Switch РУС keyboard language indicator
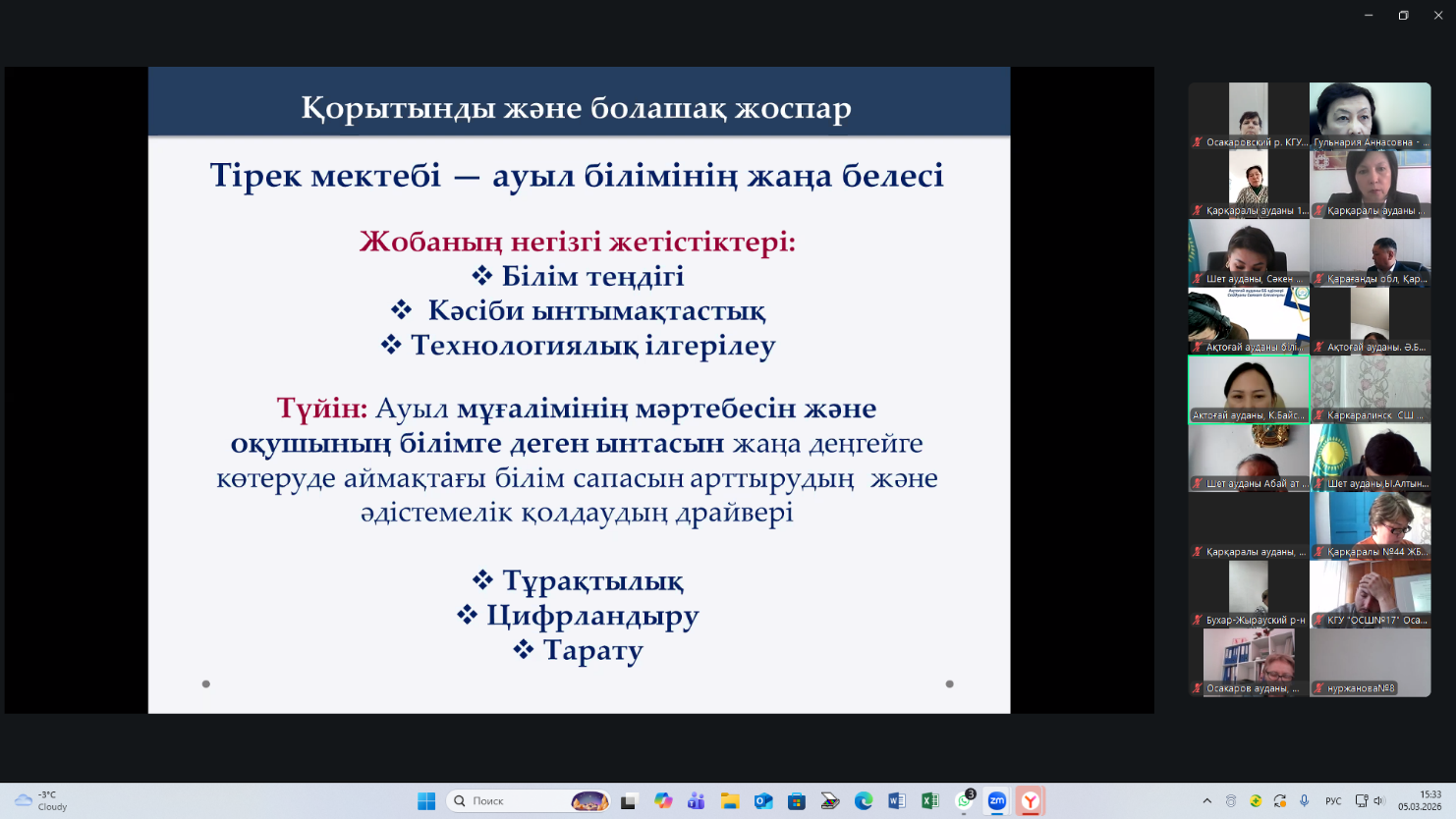This screenshot has height=819, width=1456. [x=1333, y=801]
